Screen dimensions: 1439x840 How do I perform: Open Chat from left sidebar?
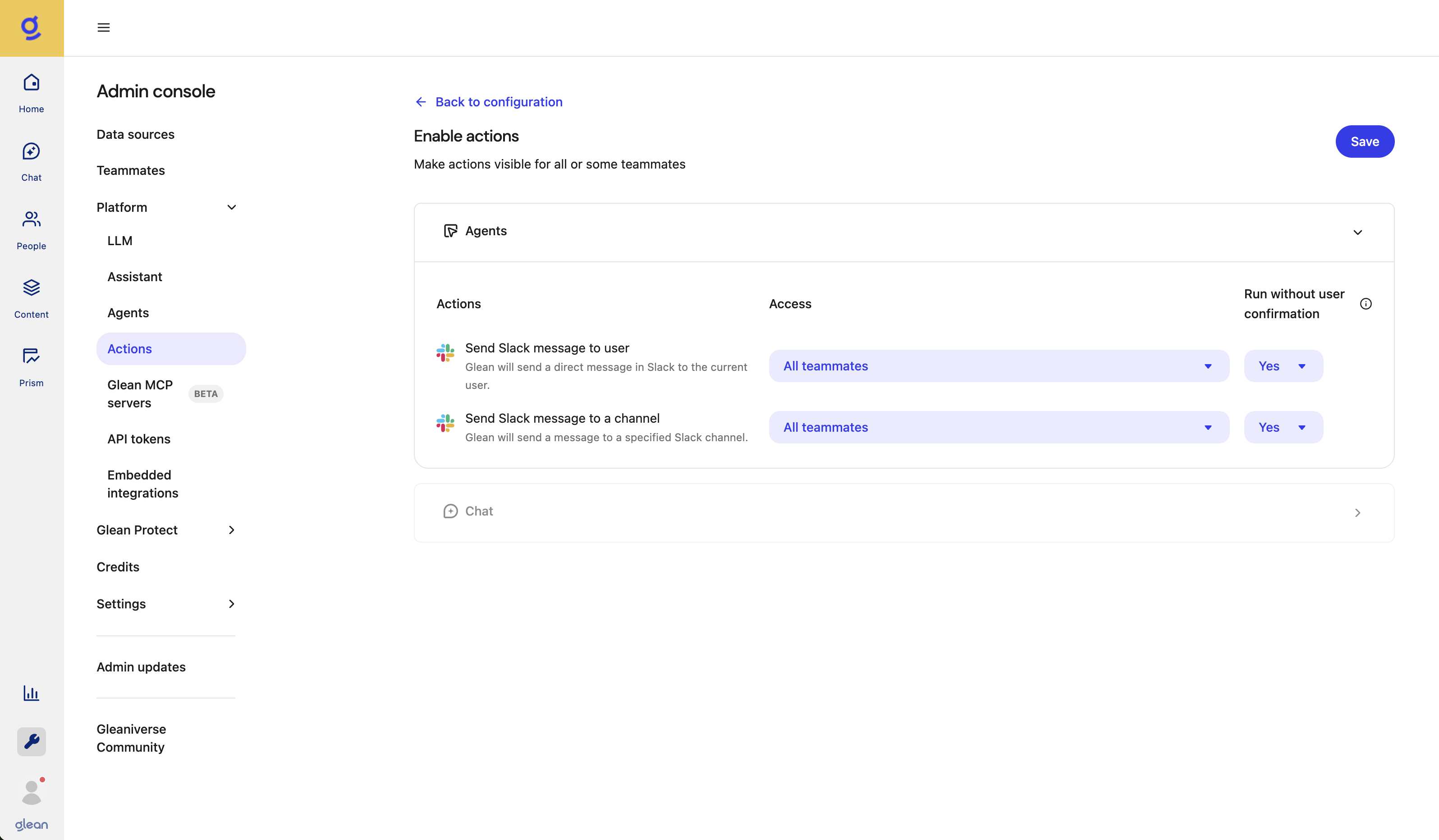32,161
